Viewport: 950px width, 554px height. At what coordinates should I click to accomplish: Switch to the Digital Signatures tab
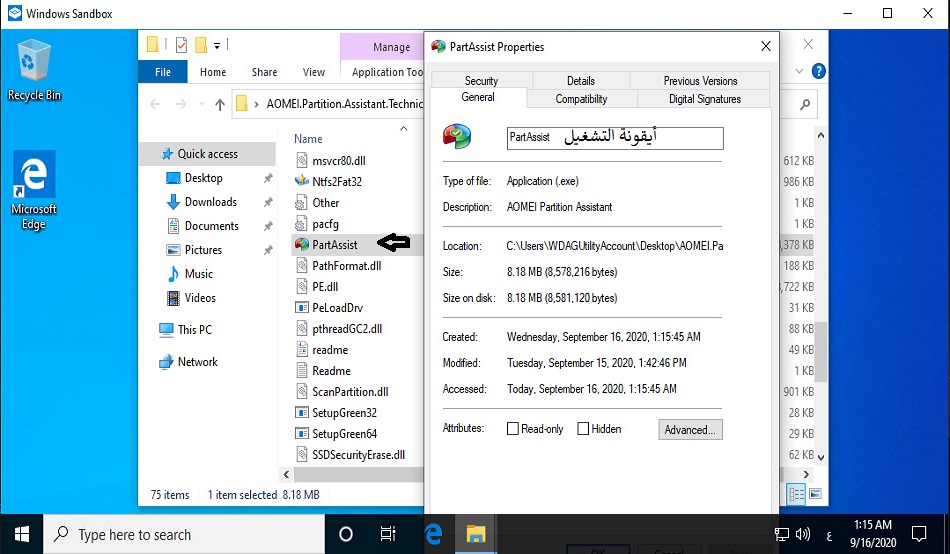[x=704, y=99]
